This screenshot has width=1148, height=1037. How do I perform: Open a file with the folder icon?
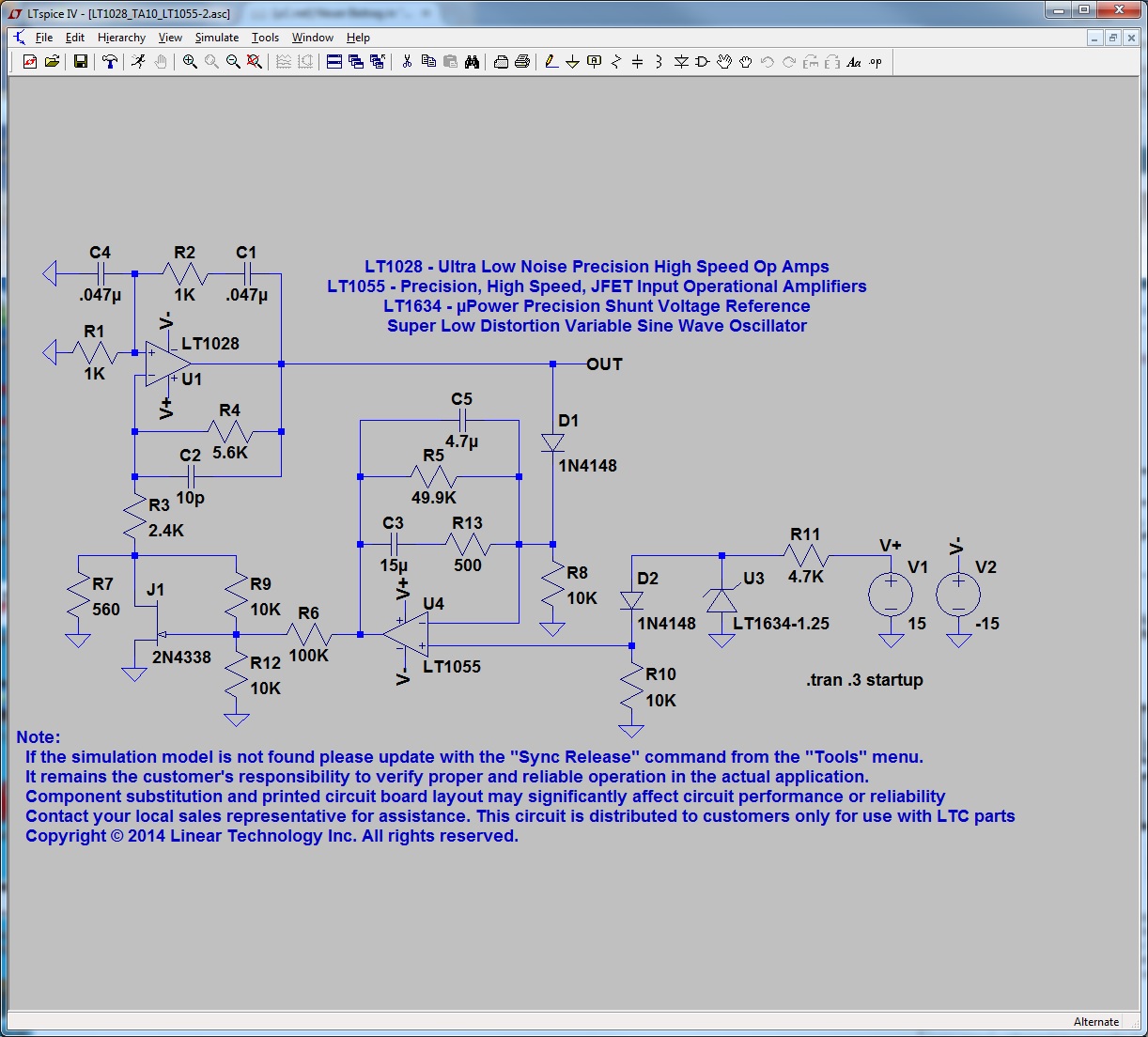pyautogui.click(x=53, y=62)
